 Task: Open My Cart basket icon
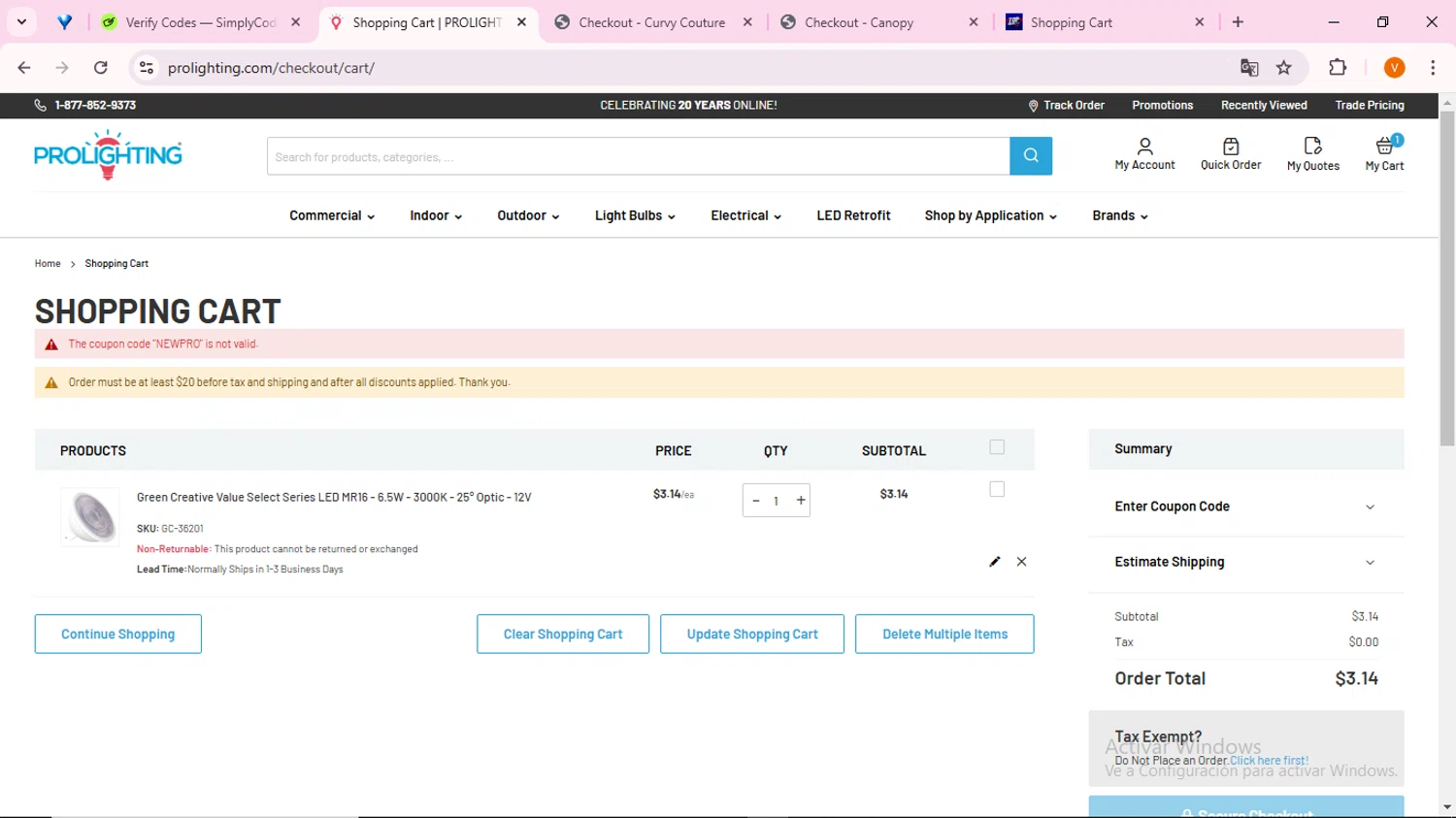pos(1385,153)
